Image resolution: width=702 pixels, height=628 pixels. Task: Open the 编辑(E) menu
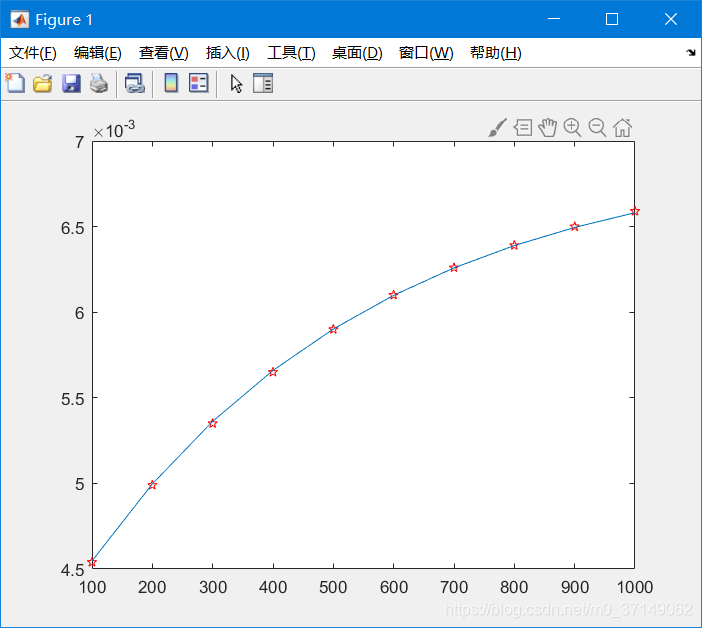tap(98, 53)
